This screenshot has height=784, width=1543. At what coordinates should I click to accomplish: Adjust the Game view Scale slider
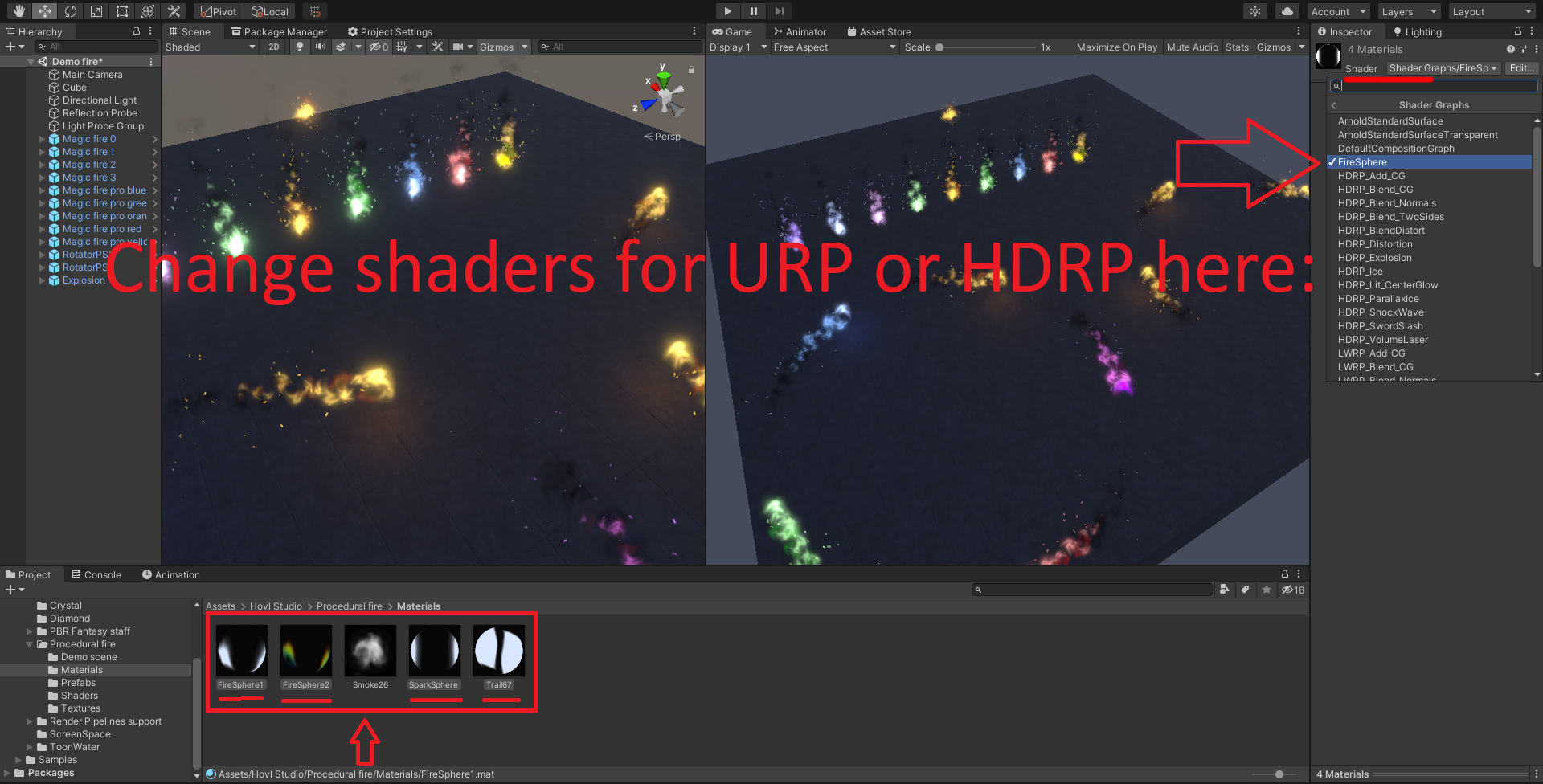[939, 47]
